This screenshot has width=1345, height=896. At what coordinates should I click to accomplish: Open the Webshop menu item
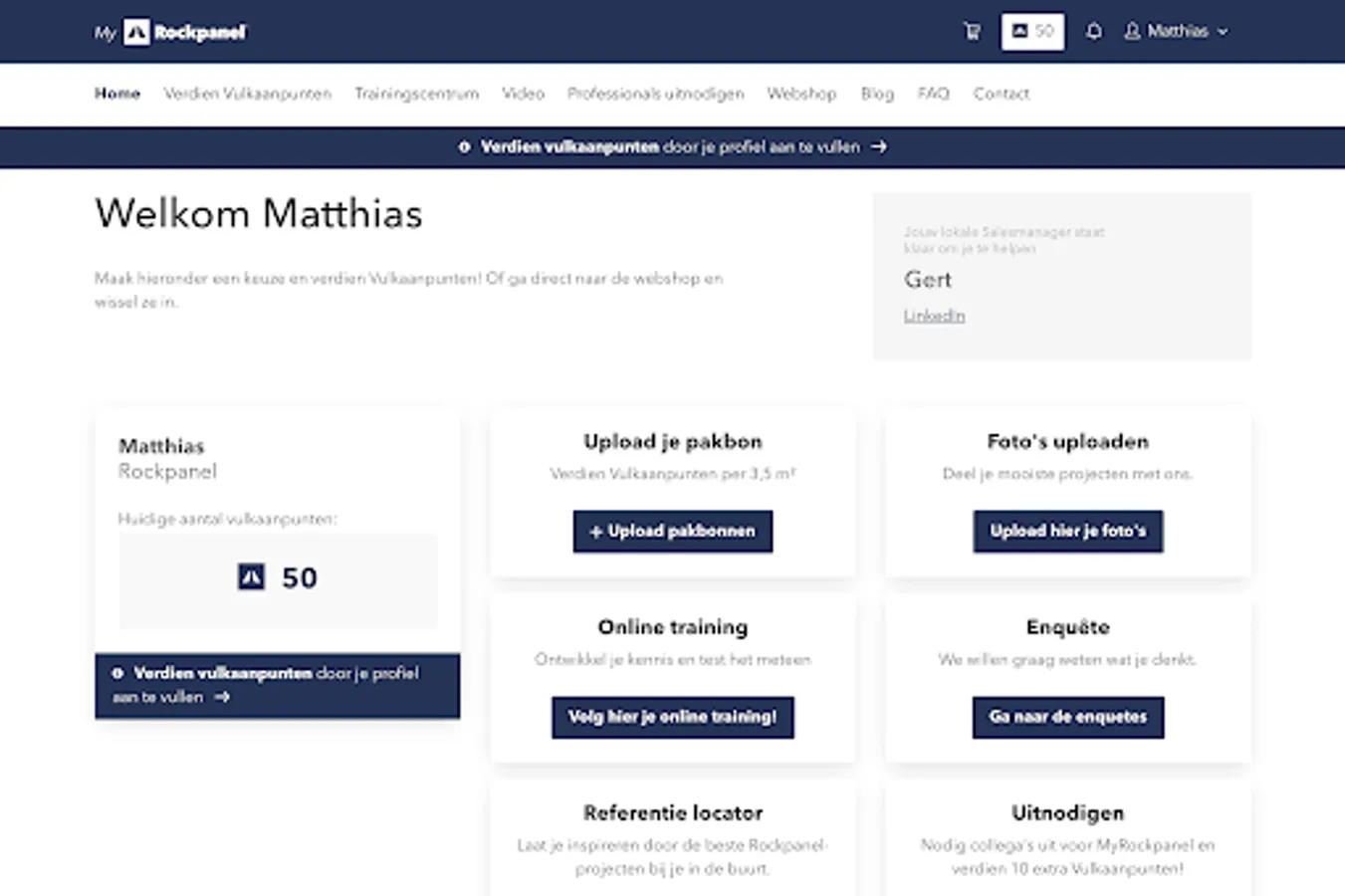[801, 94]
